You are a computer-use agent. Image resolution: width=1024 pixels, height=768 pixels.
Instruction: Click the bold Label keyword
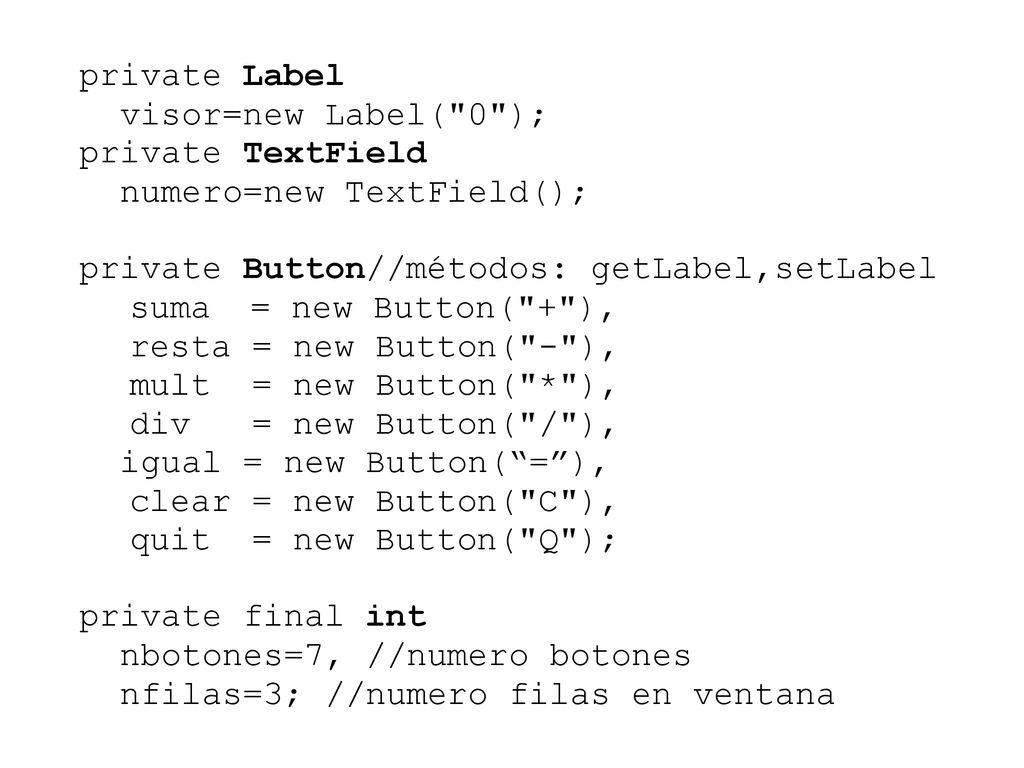tap(293, 76)
